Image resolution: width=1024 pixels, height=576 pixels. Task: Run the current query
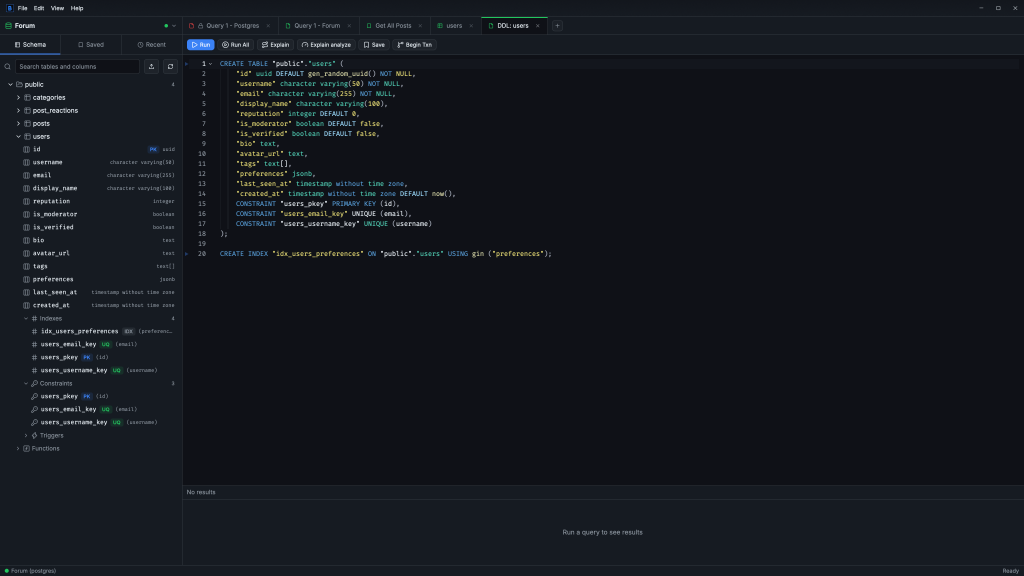pyautogui.click(x=200, y=45)
